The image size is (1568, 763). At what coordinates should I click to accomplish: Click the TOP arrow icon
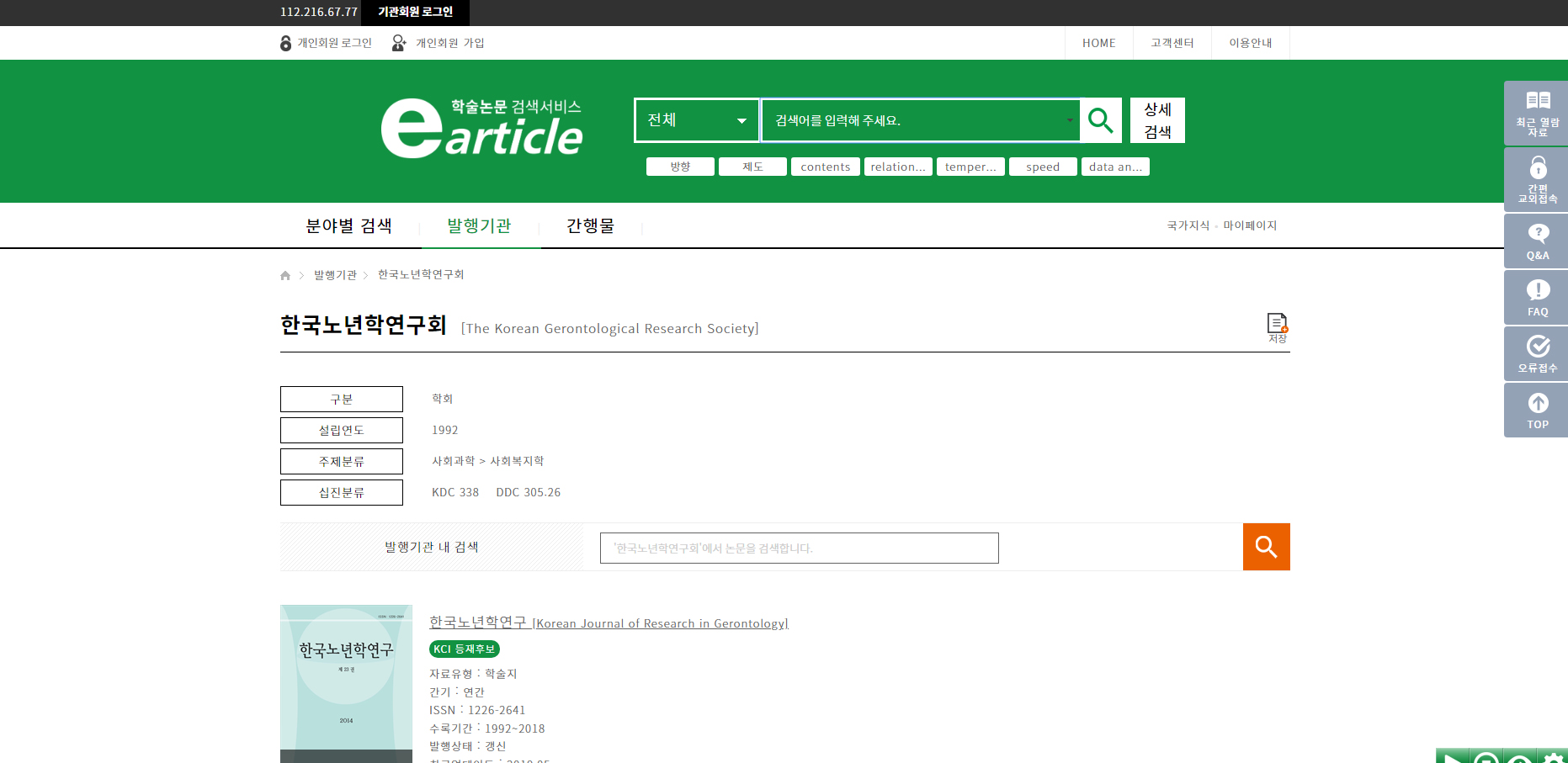coord(1537,410)
